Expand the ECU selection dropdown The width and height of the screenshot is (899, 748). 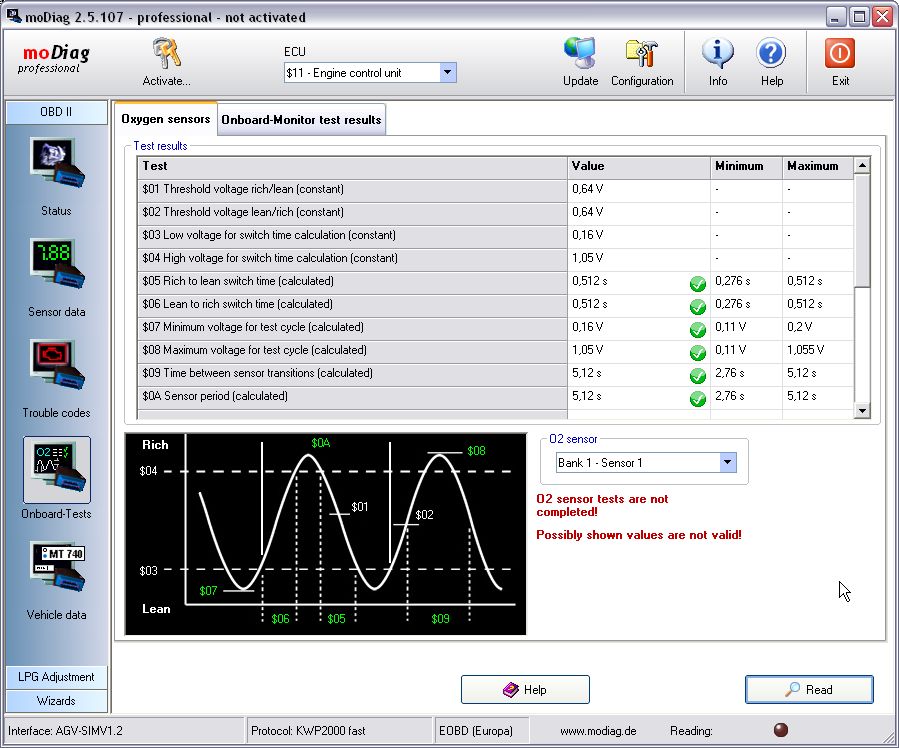point(447,73)
